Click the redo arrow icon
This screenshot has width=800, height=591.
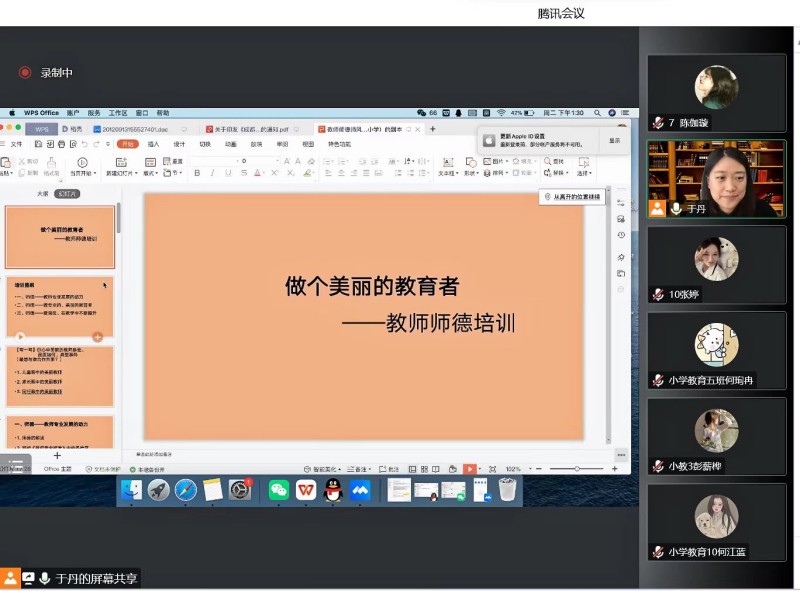point(96,144)
